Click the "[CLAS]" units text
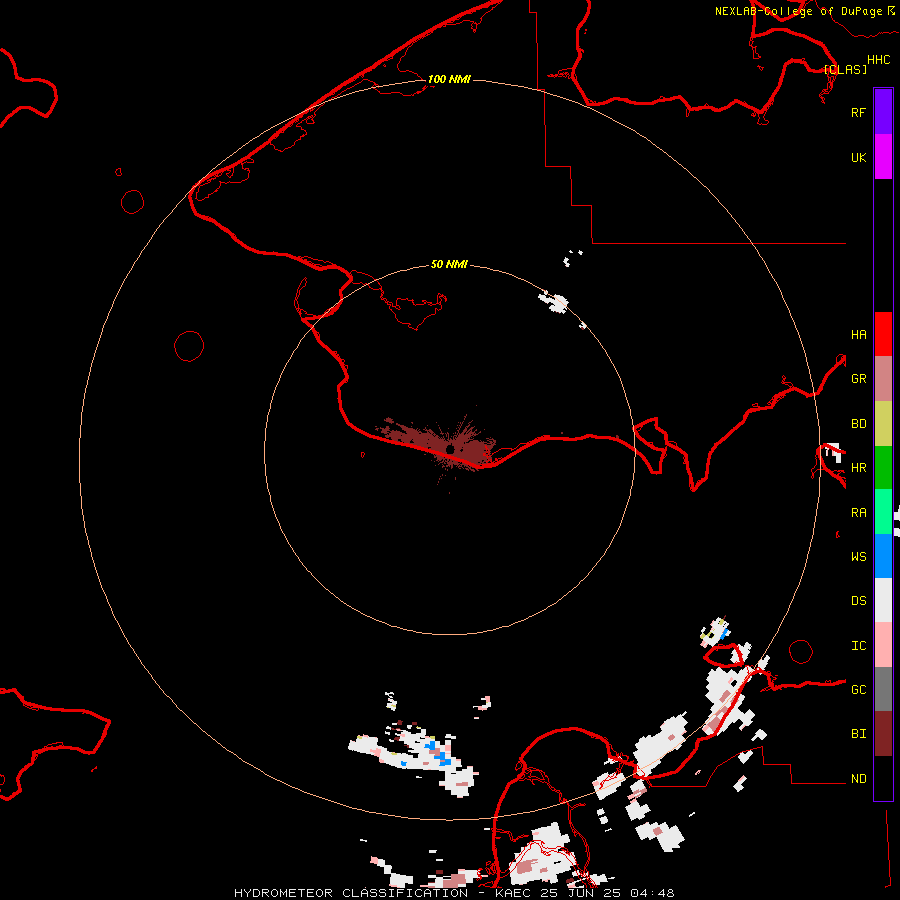900x900 pixels. [845, 69]
